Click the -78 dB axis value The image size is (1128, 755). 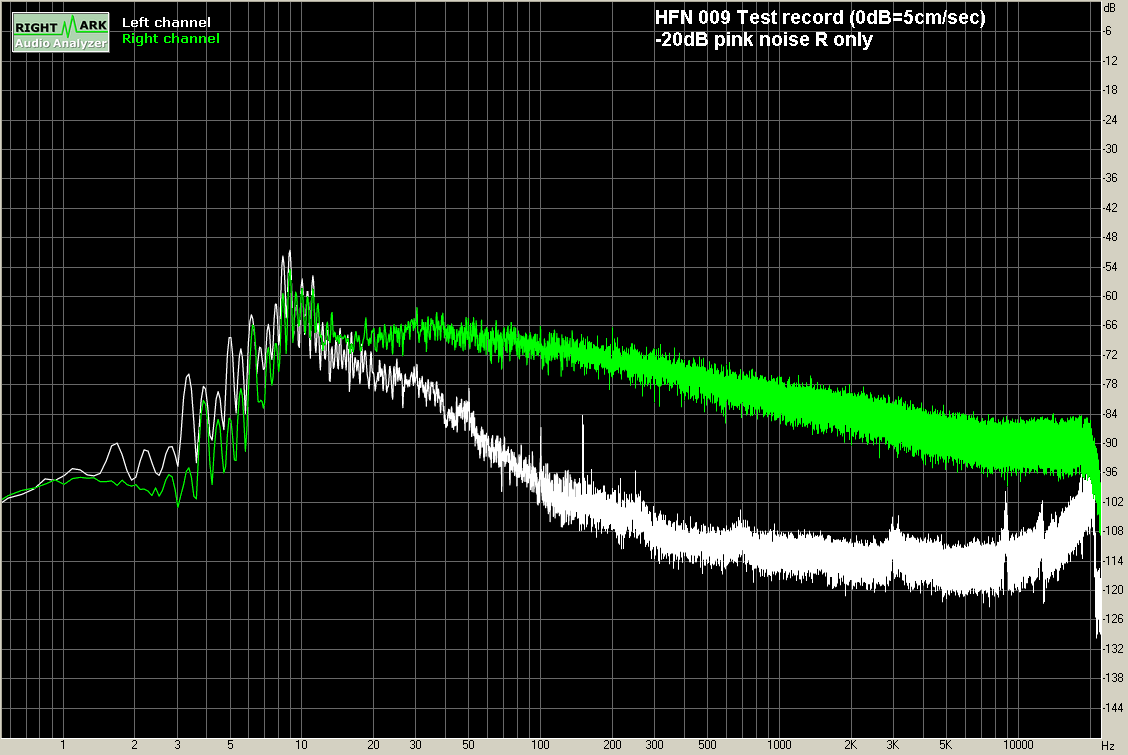coord(1110,384)
